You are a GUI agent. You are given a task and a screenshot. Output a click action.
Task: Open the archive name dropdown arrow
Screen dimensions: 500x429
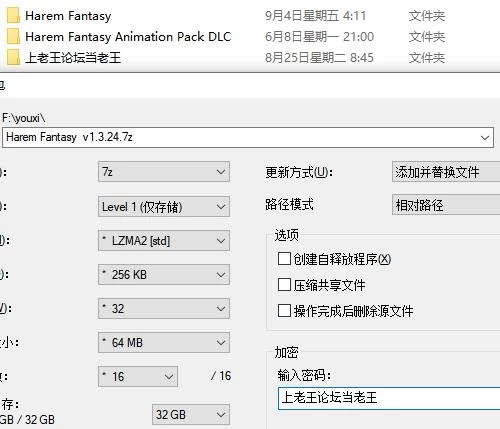pos(485,137)
